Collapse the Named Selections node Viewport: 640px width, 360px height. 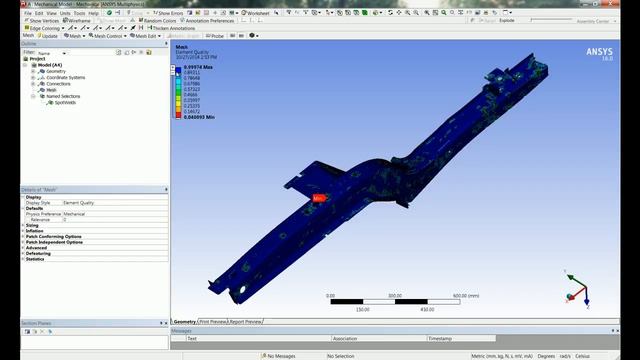point(33,96)
